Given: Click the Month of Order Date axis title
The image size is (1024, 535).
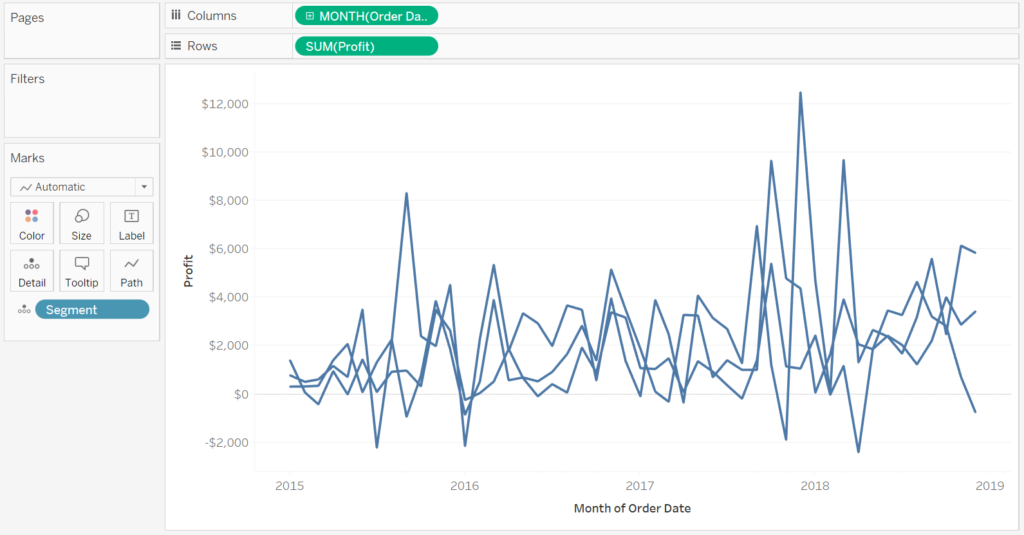Looking at the screenshot, I should (632, 508).
